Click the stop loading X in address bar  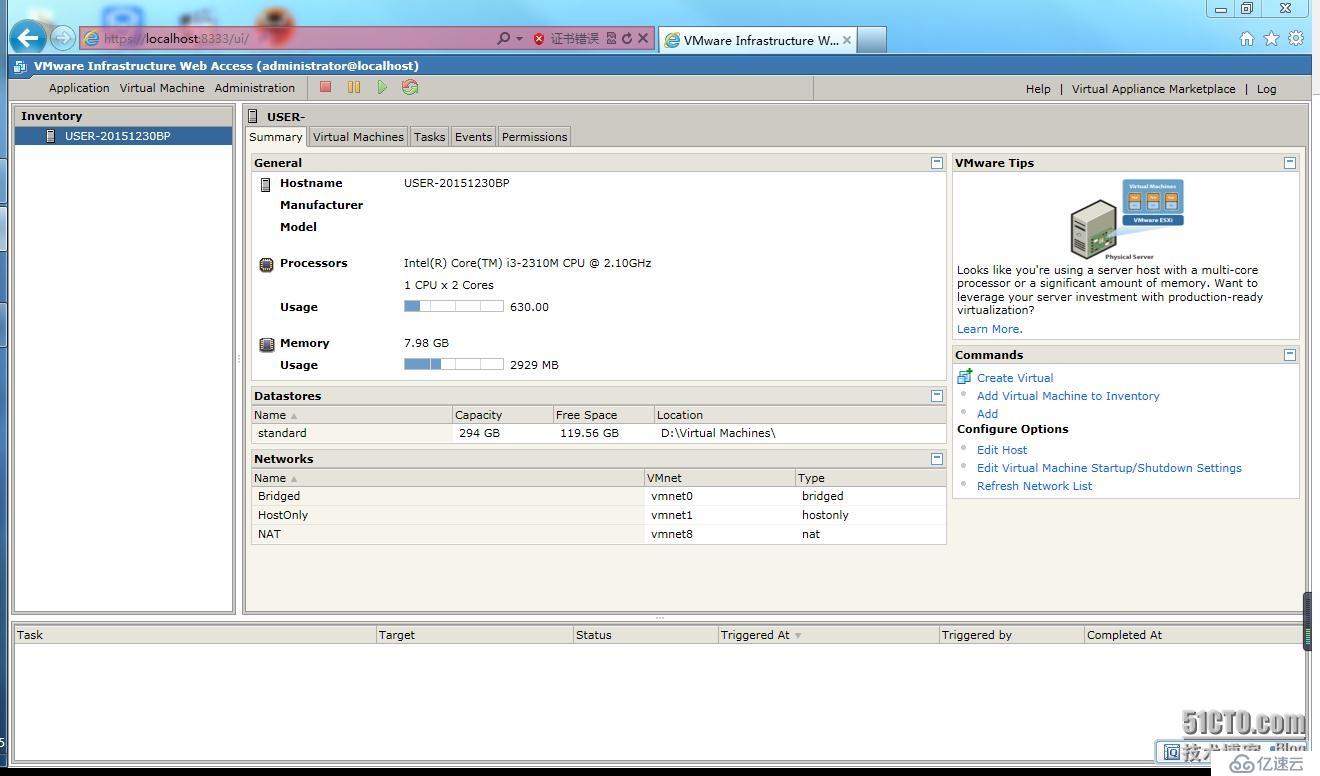[x=643, y=38]
